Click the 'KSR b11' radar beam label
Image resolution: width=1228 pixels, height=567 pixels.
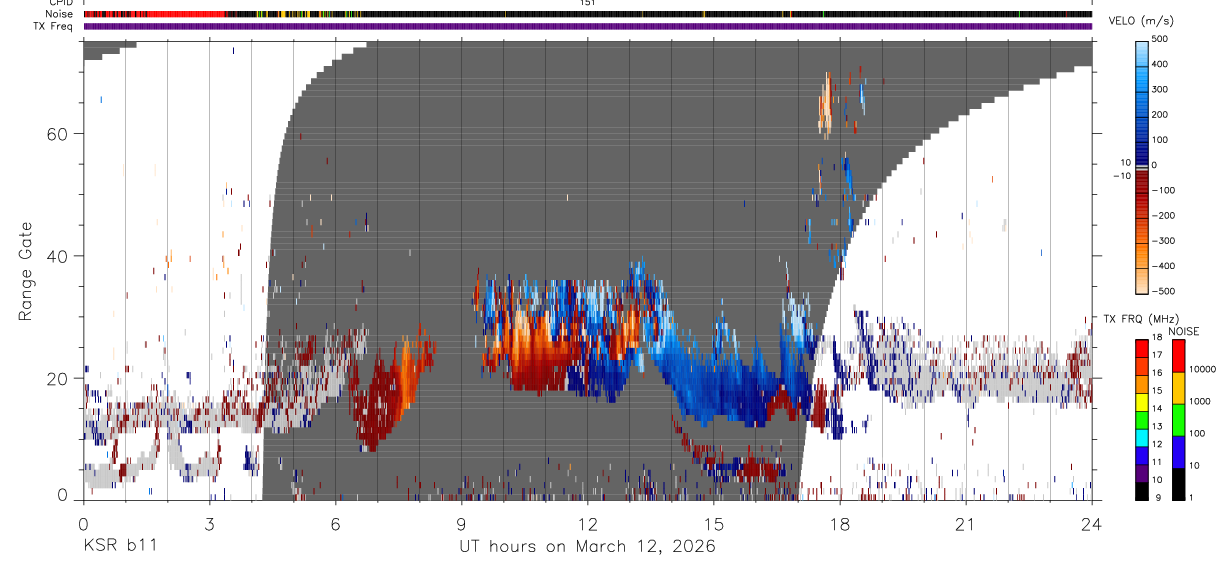click(119, 547)
